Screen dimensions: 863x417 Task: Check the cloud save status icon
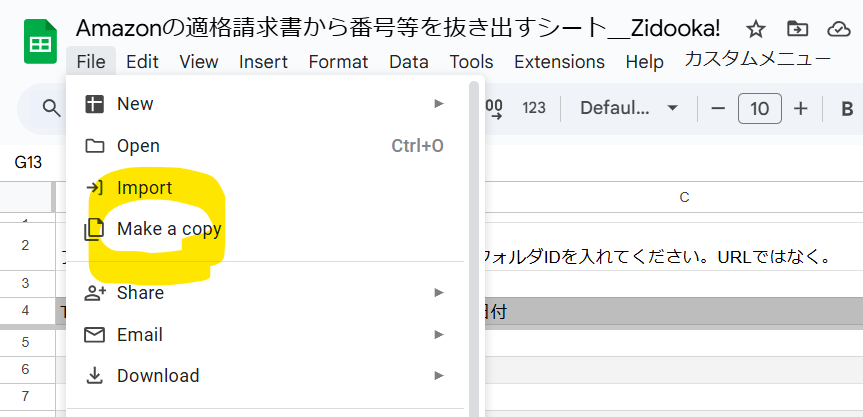click(838, 28)
